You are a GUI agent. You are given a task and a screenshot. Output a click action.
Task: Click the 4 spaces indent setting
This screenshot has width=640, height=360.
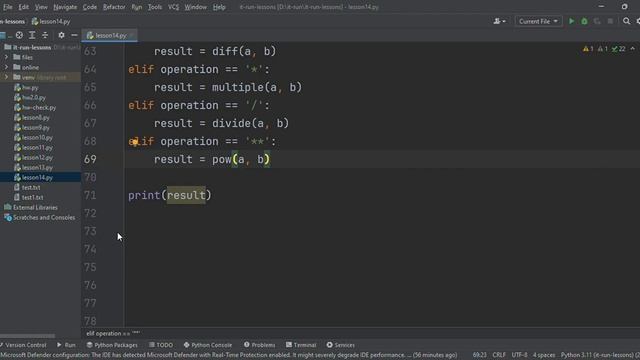(544, 355)
